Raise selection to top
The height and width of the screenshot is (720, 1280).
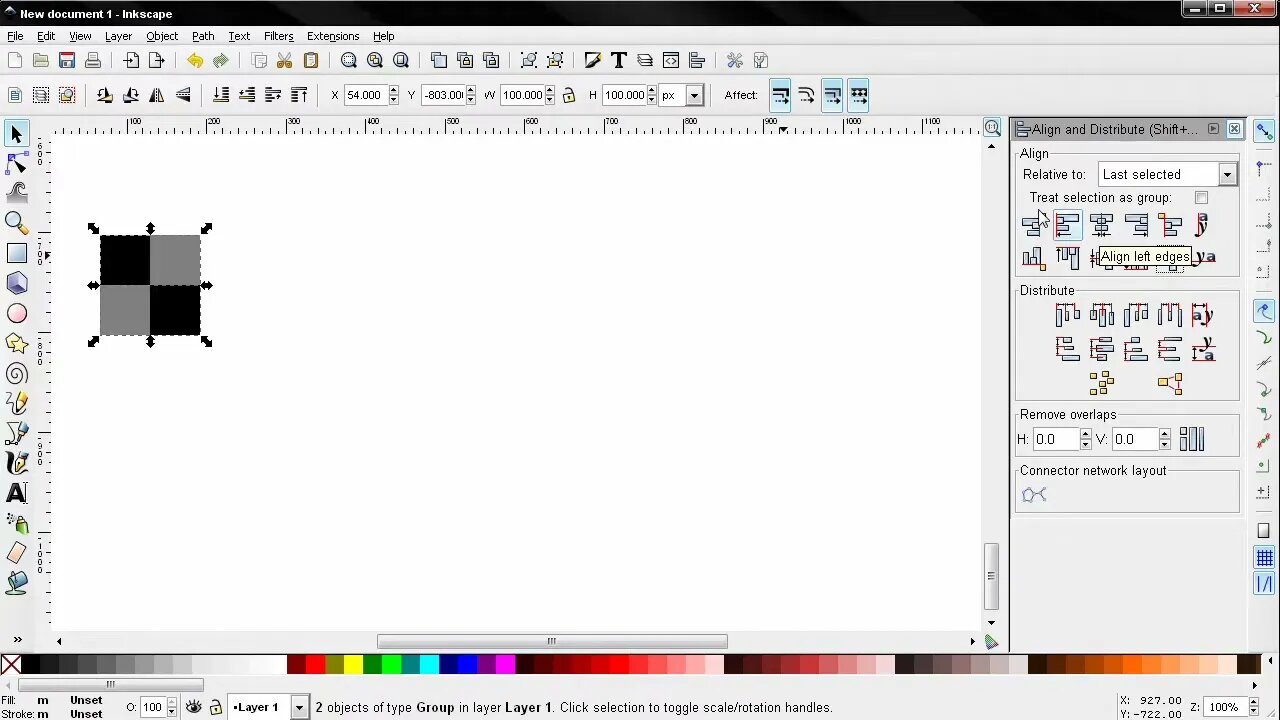click(299, 95)
